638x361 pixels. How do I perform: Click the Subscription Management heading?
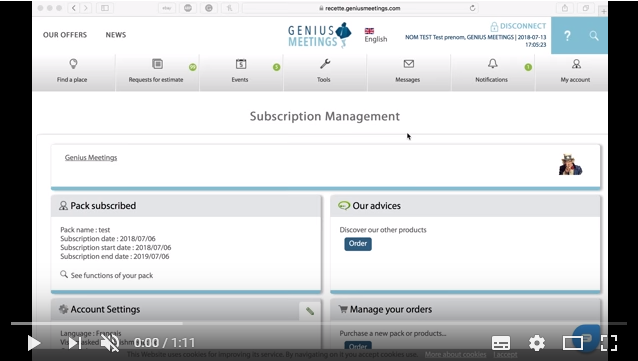pyautogui.click(x=325, y=116)
